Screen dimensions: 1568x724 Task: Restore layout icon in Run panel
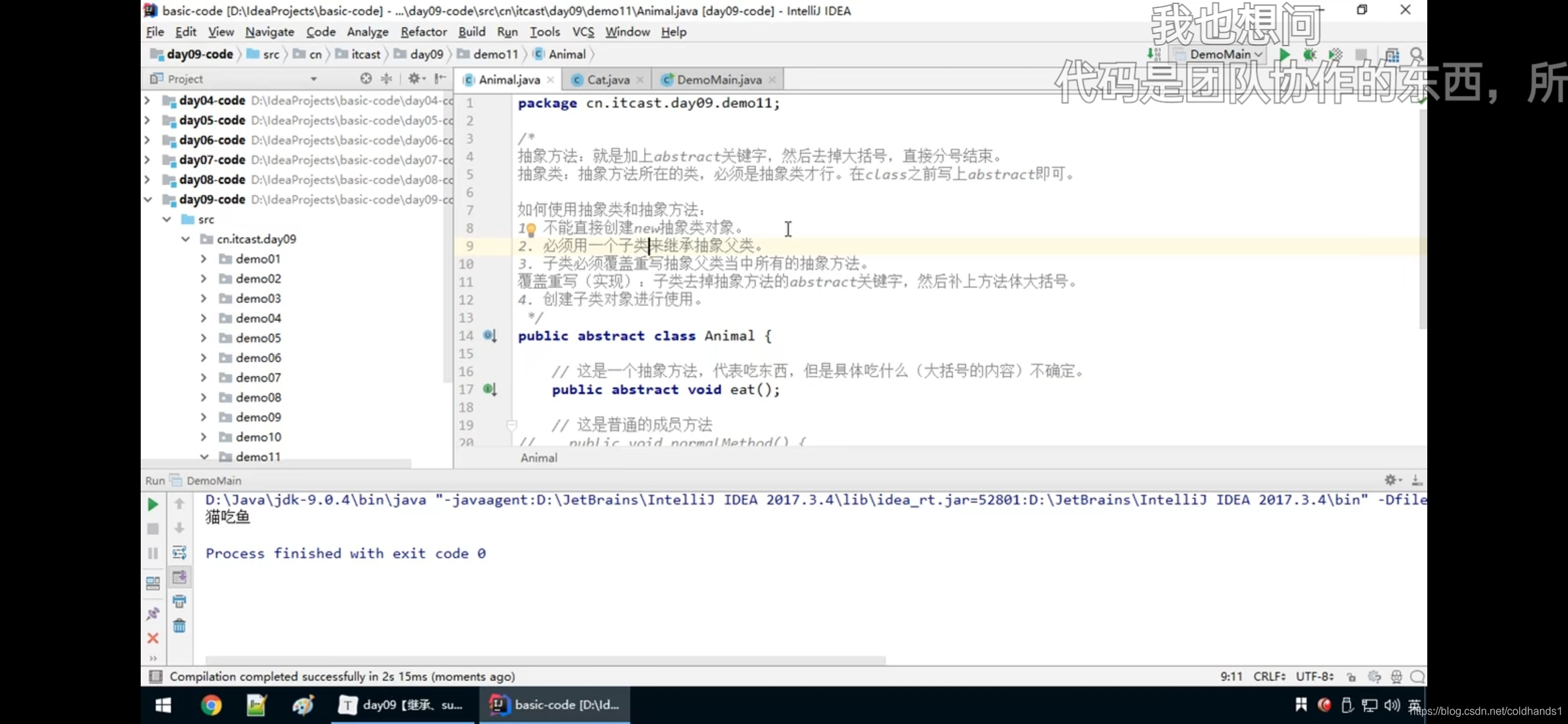(x=153, y=583)
